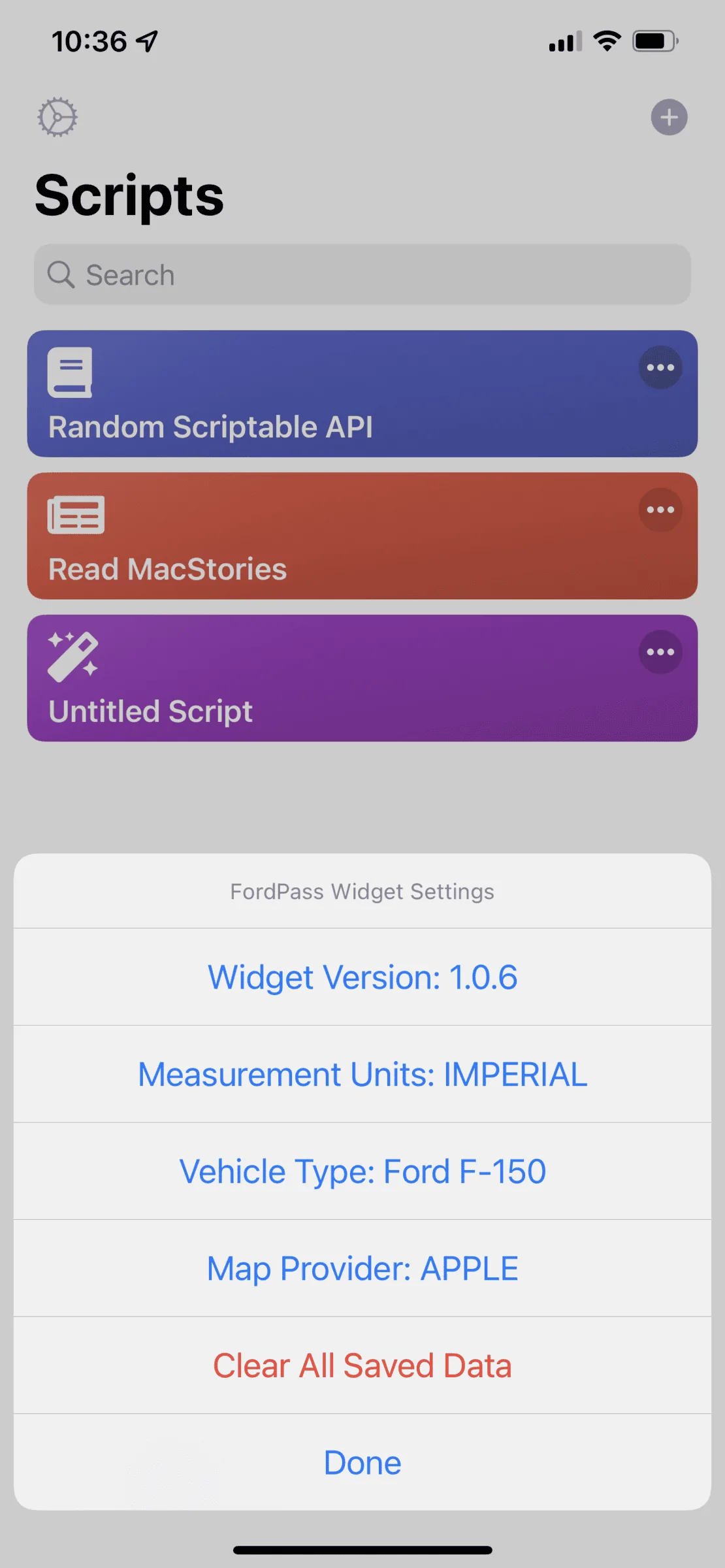Tap the battery status icon
This screenshot has width=725, height=1568.
click(652, 41)
